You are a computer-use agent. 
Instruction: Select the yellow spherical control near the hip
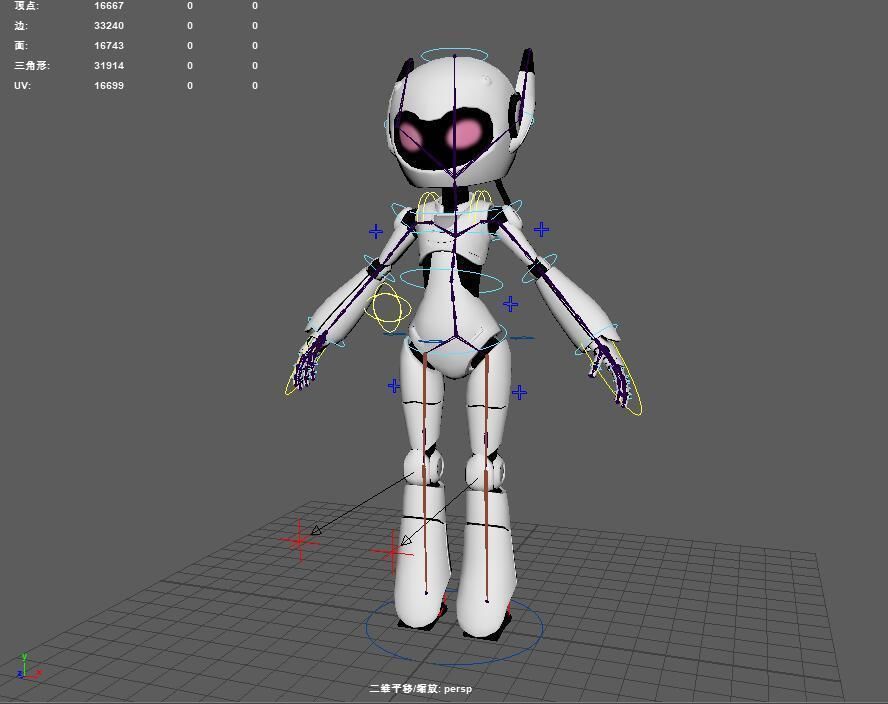[x=388, y=308]
